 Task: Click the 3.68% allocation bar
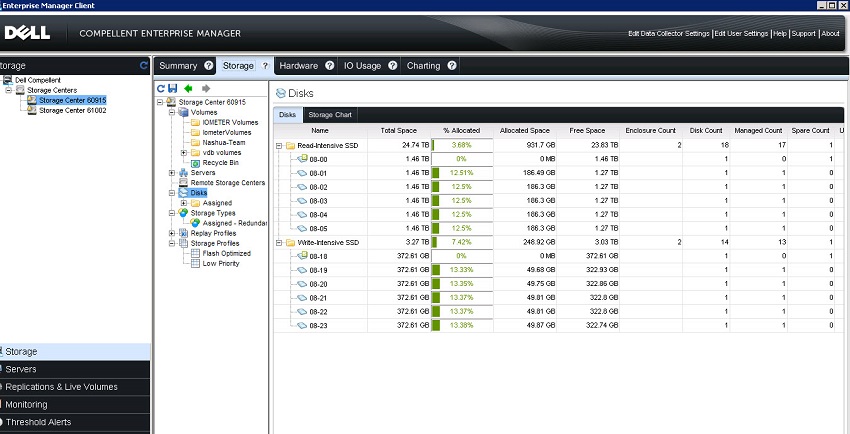click(x=462, y=145)
